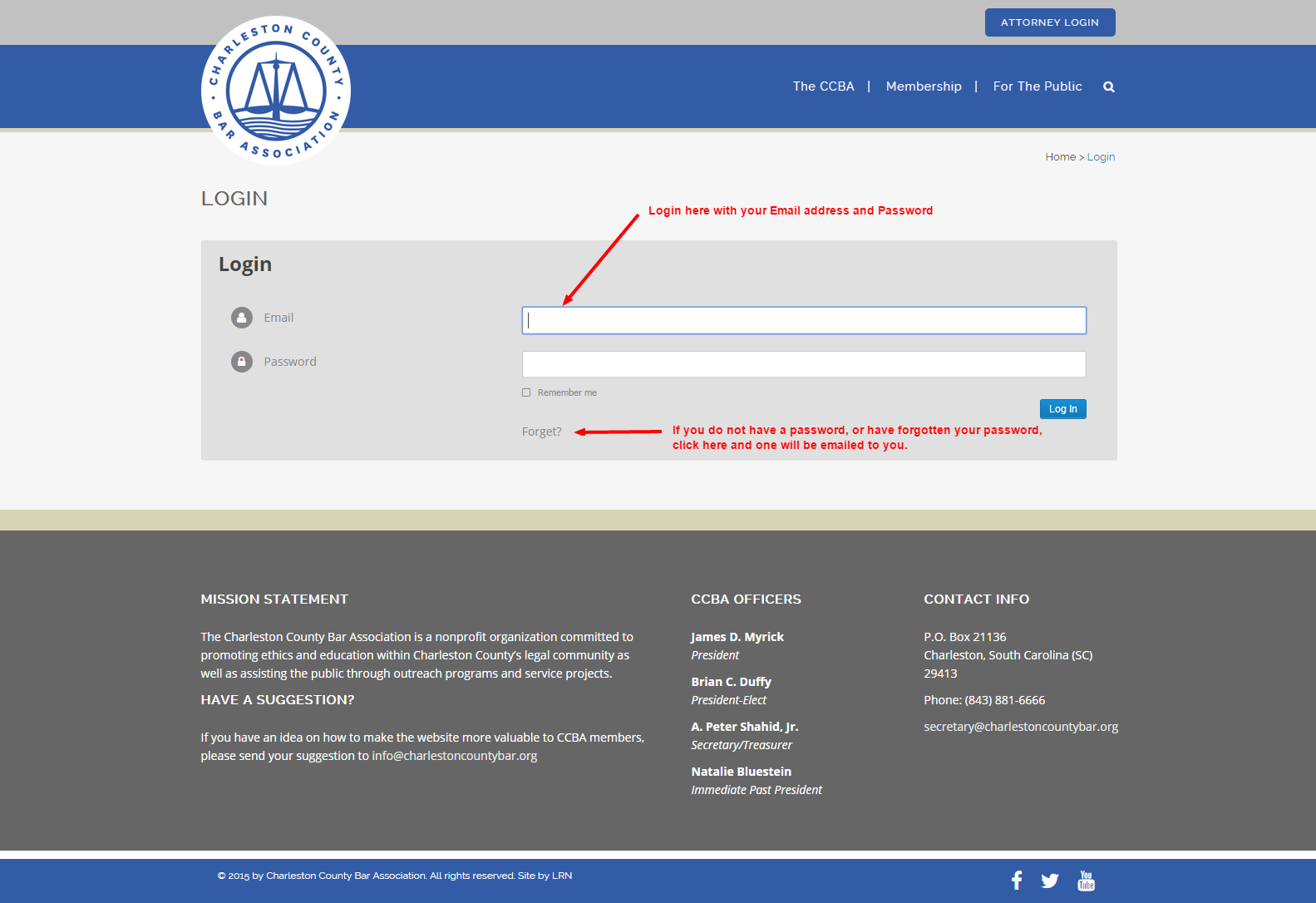The width and height of the screenshot is (1316, 903).
Task: Open the Facebook page via footer icon
Action: tap(1016, 880)
